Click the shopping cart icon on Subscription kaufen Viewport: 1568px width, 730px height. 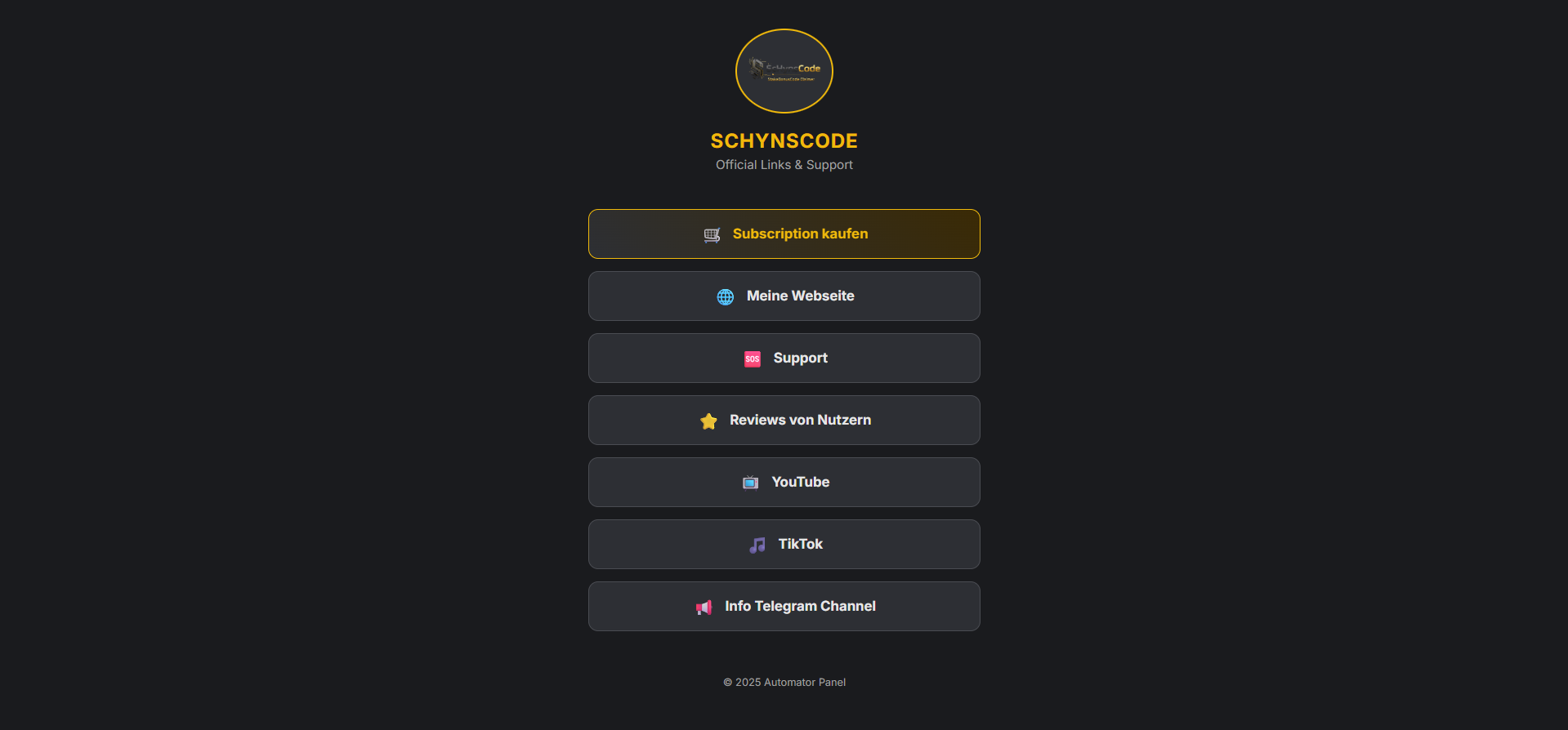point(711,234)
